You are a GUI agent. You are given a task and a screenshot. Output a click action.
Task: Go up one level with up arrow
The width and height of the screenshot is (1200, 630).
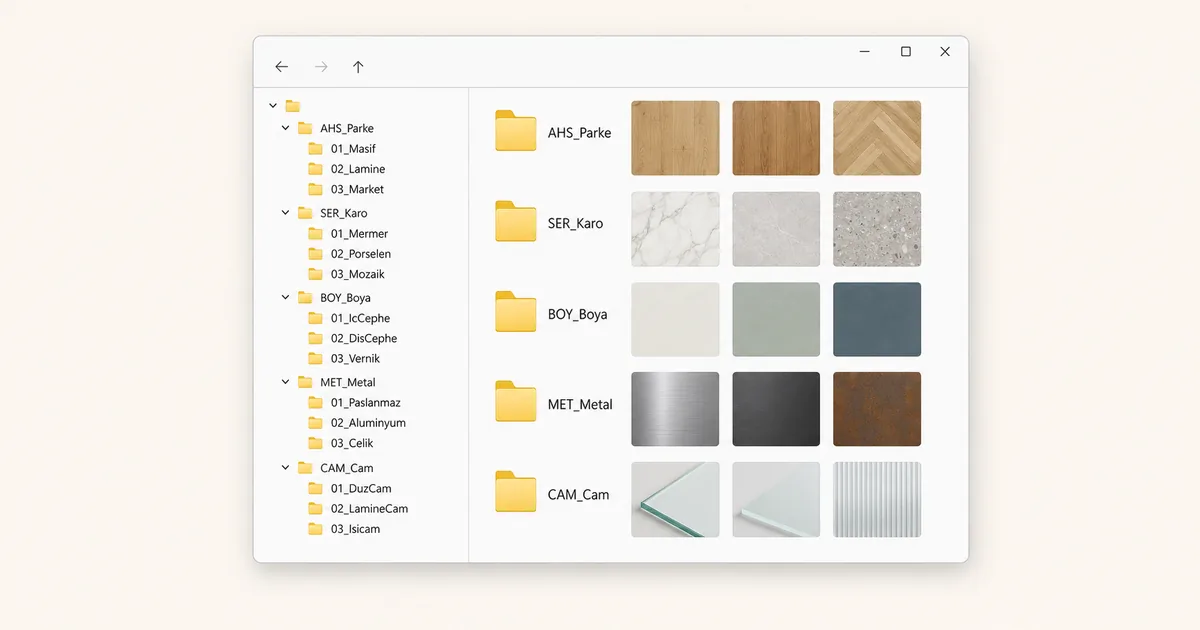[x=358, y=67]
